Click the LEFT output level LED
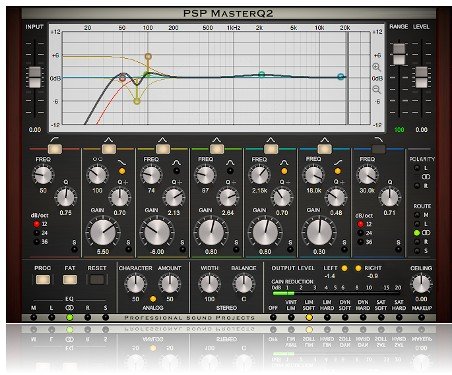This screenshot has height=375, width=452. [x=344, y=268]
